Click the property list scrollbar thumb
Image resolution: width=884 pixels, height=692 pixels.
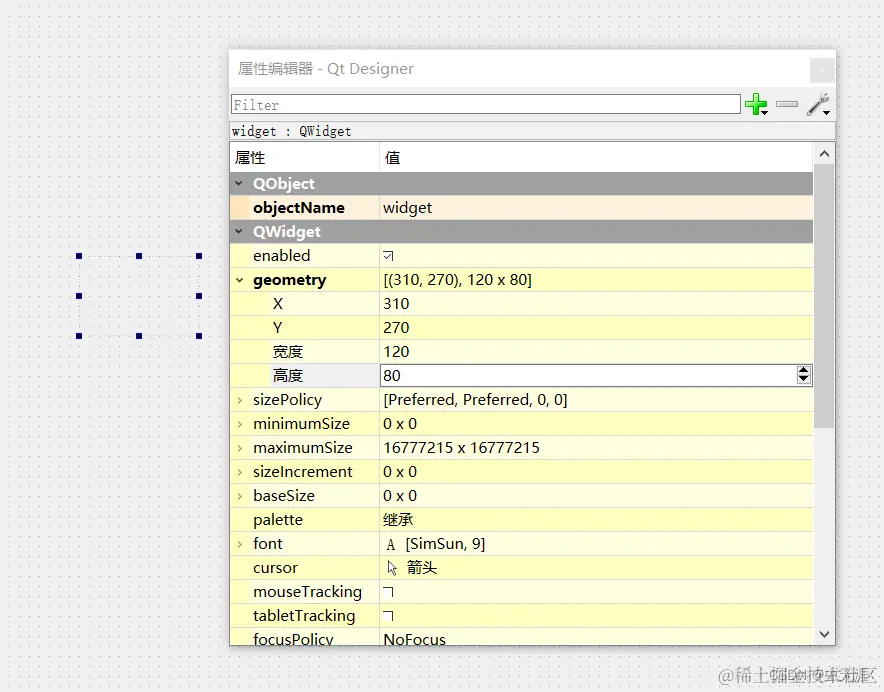click(x=824, y=296)
